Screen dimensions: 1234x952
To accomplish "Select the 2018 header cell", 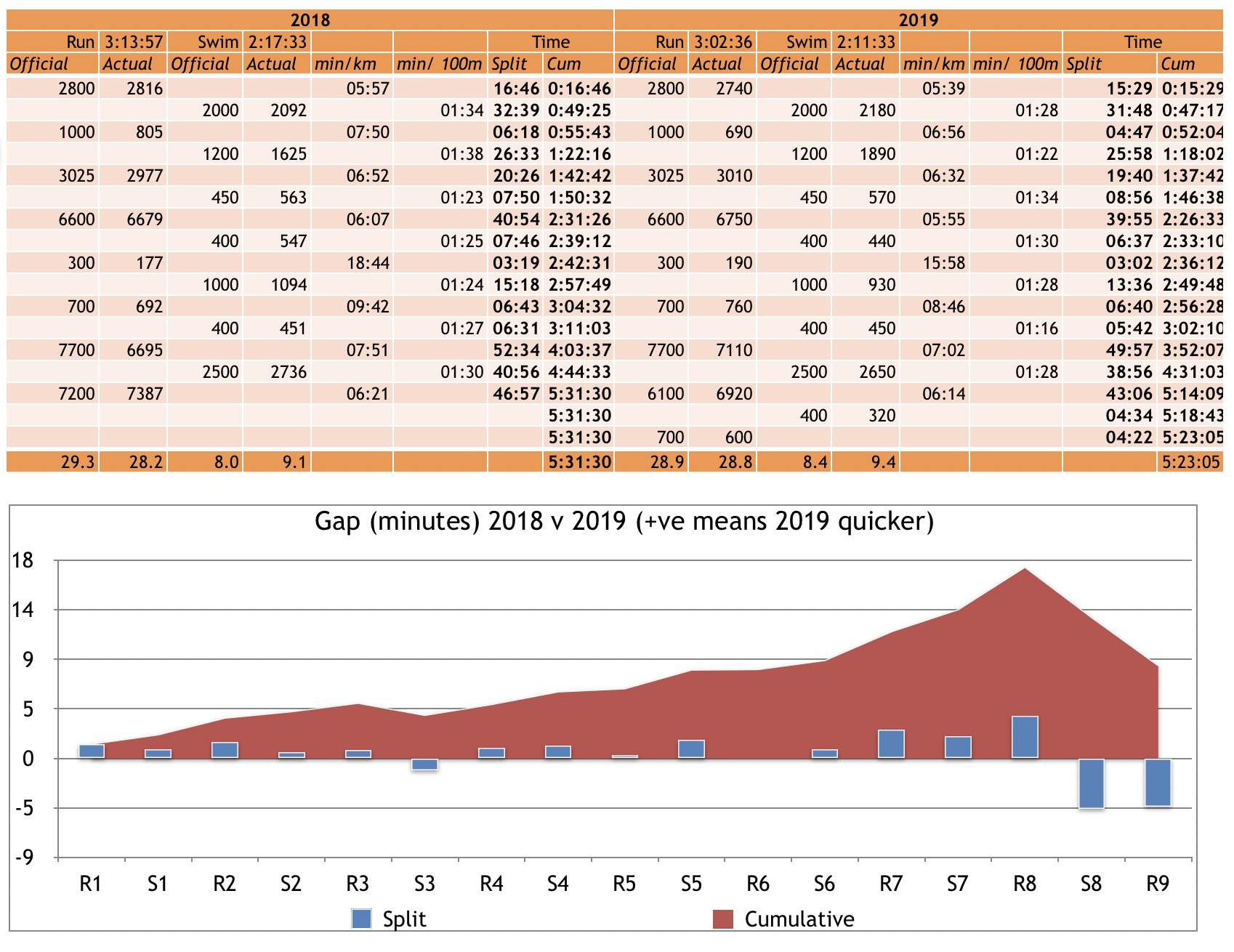I will (310, 20).
